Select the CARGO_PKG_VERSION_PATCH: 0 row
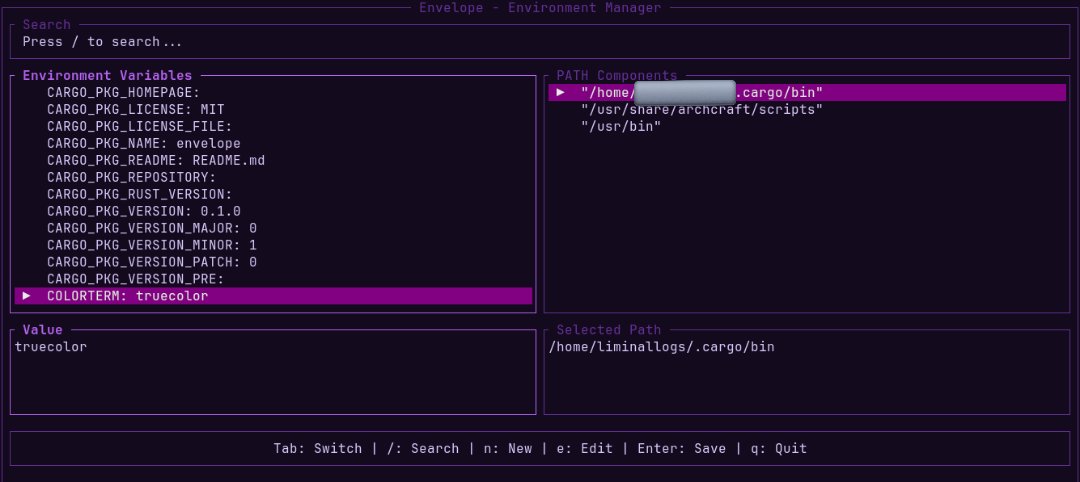Screen dimensions: 1080x482 [x=273, y=262]
